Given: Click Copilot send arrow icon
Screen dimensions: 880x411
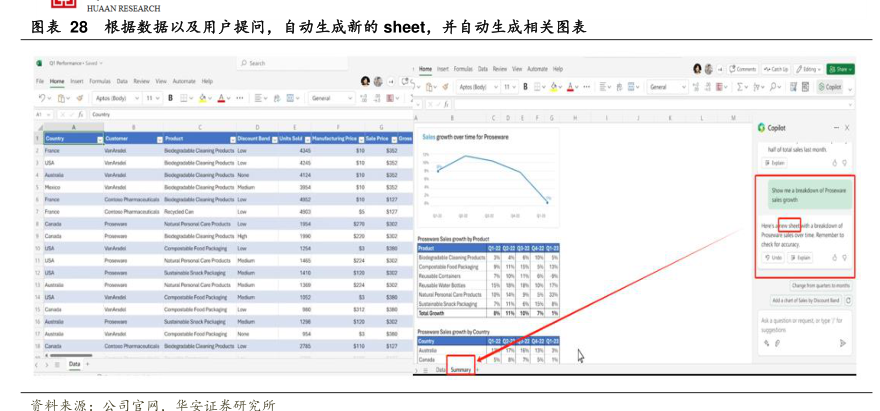Looking at the screenshot, I should (x=843, y=343).
